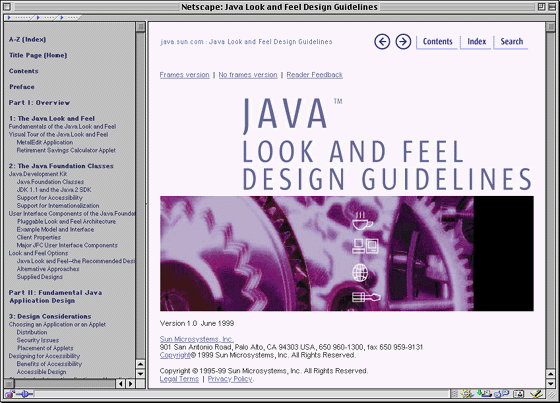Open Pluggable Look and Feel Architecture entry
The width and height of the screenshot is (560, 403).
coord(66,222)
